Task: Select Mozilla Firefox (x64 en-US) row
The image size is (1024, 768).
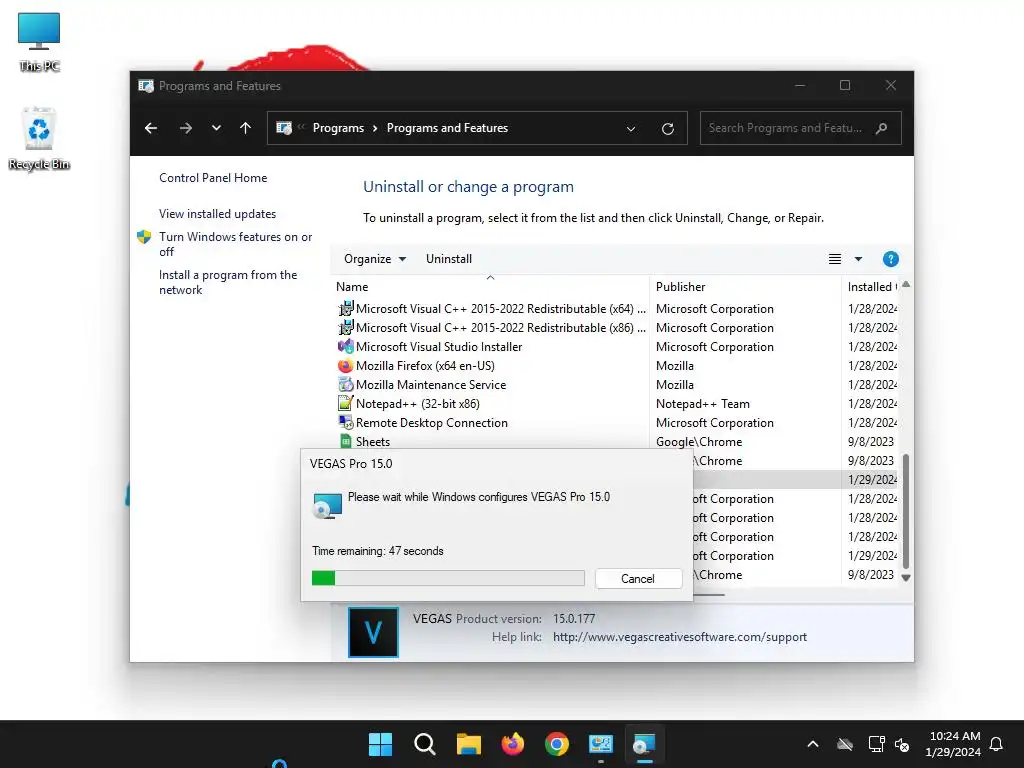Action: (x=425, y=366)
